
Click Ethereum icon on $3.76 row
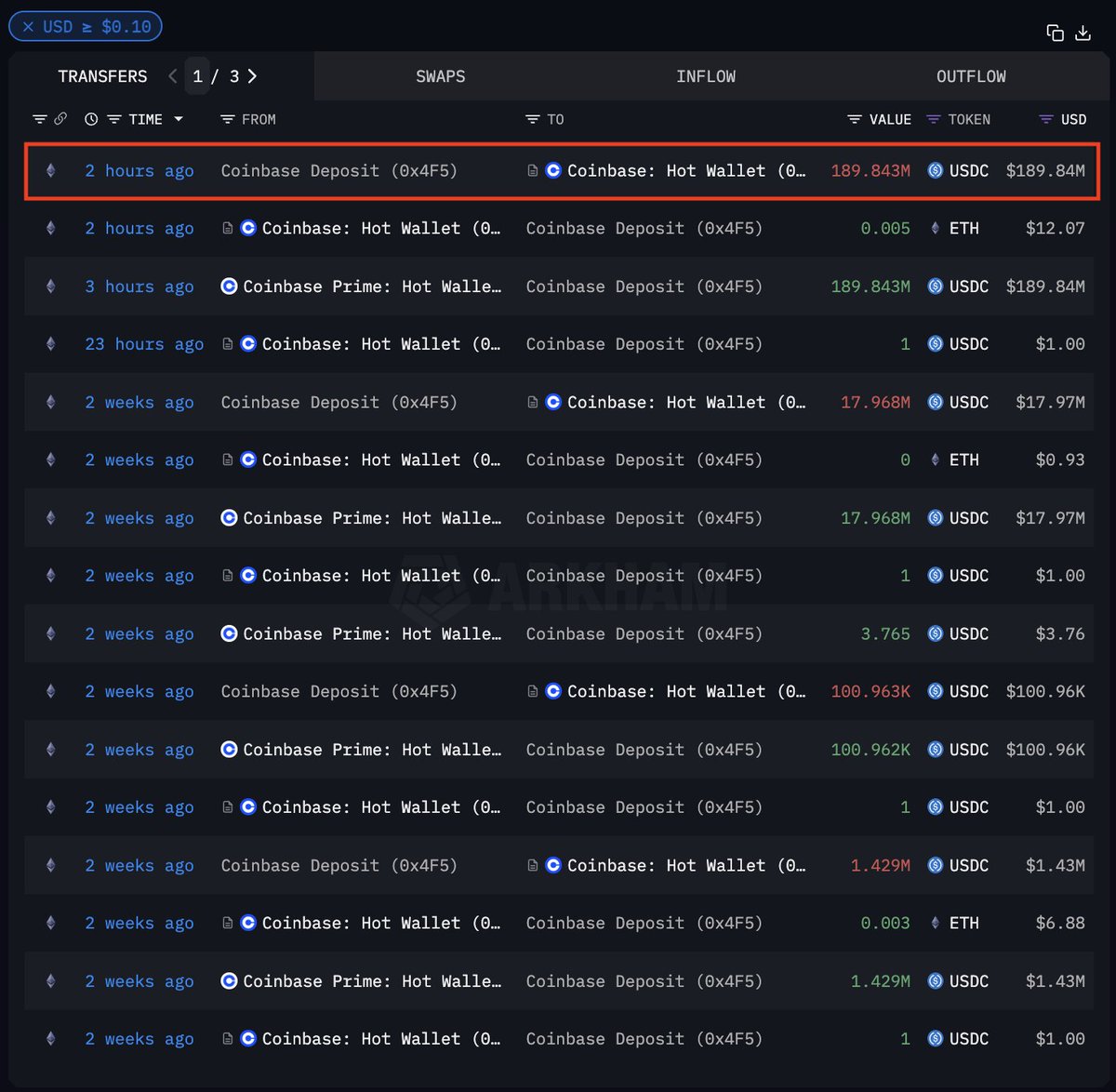(51, 633)
